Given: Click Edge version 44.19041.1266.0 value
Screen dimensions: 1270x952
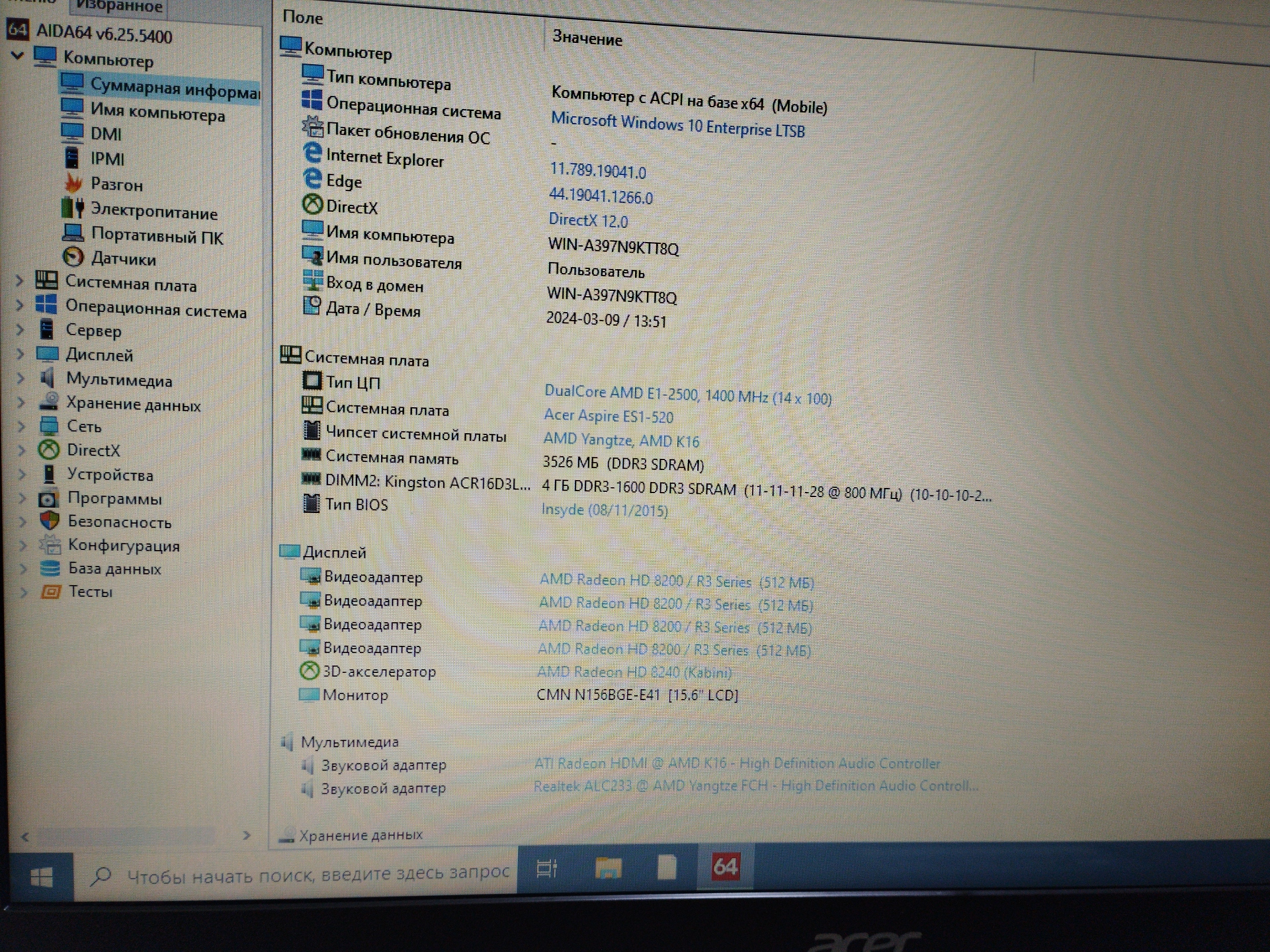Looking at the screenshot, I should click(601, 196).
